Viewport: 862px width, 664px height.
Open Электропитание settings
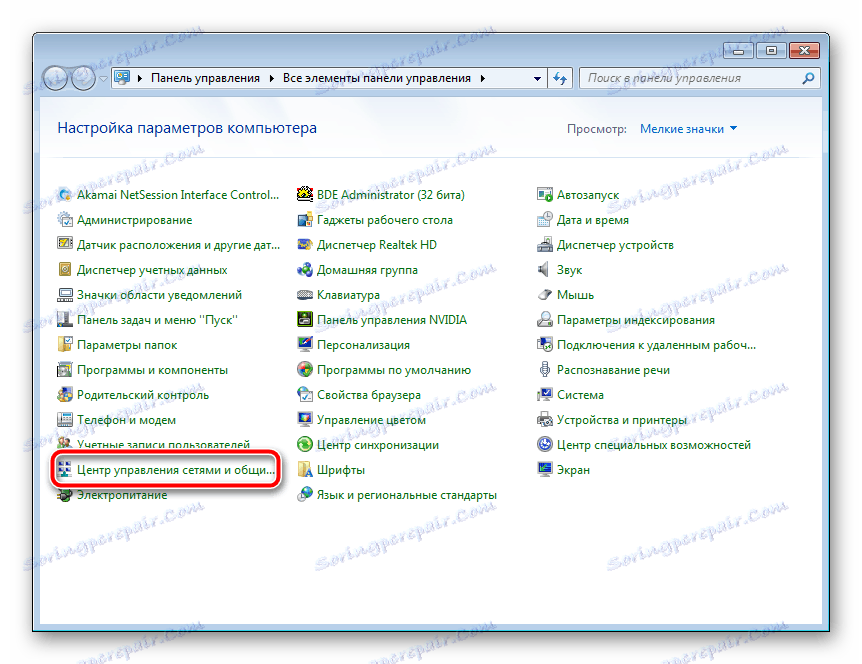[x=116, y=494]
